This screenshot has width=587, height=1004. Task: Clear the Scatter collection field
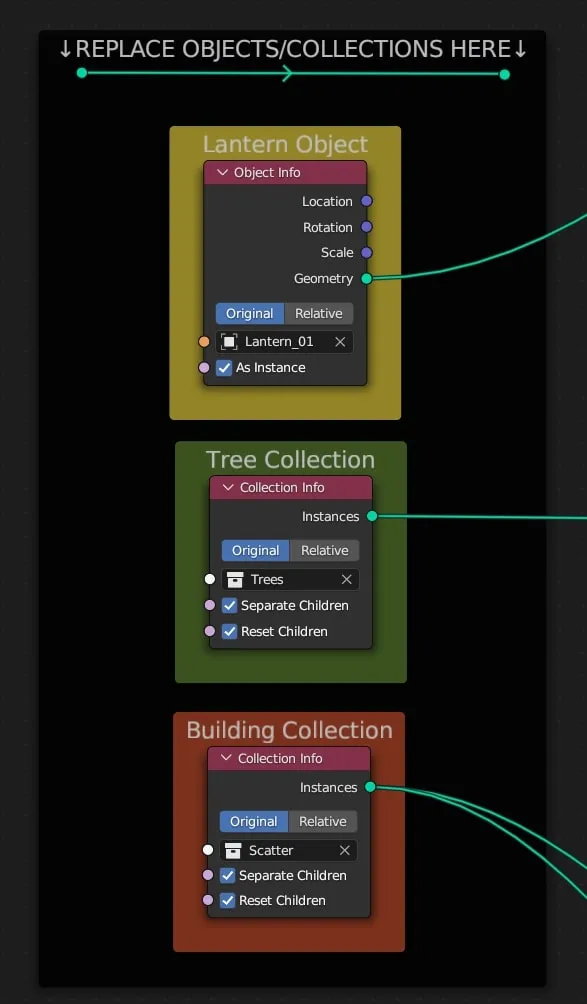pos(344,850)
